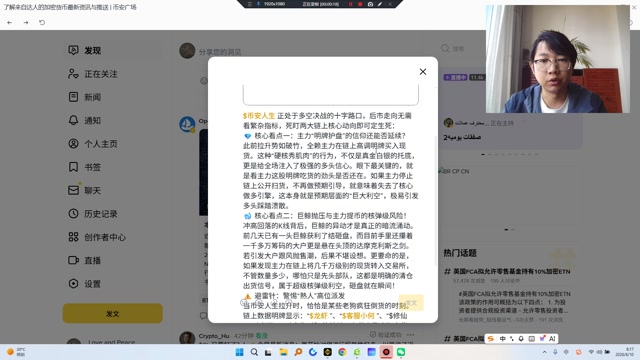Open Chrome from taskbar
The width and height of the screenshot is (640, 360).
342,352
